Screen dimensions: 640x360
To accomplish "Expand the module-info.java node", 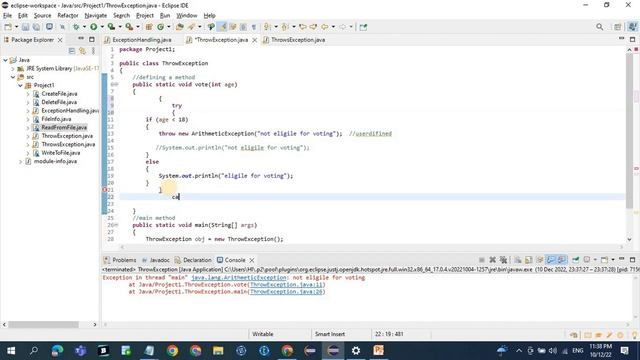I will (20, 162).
